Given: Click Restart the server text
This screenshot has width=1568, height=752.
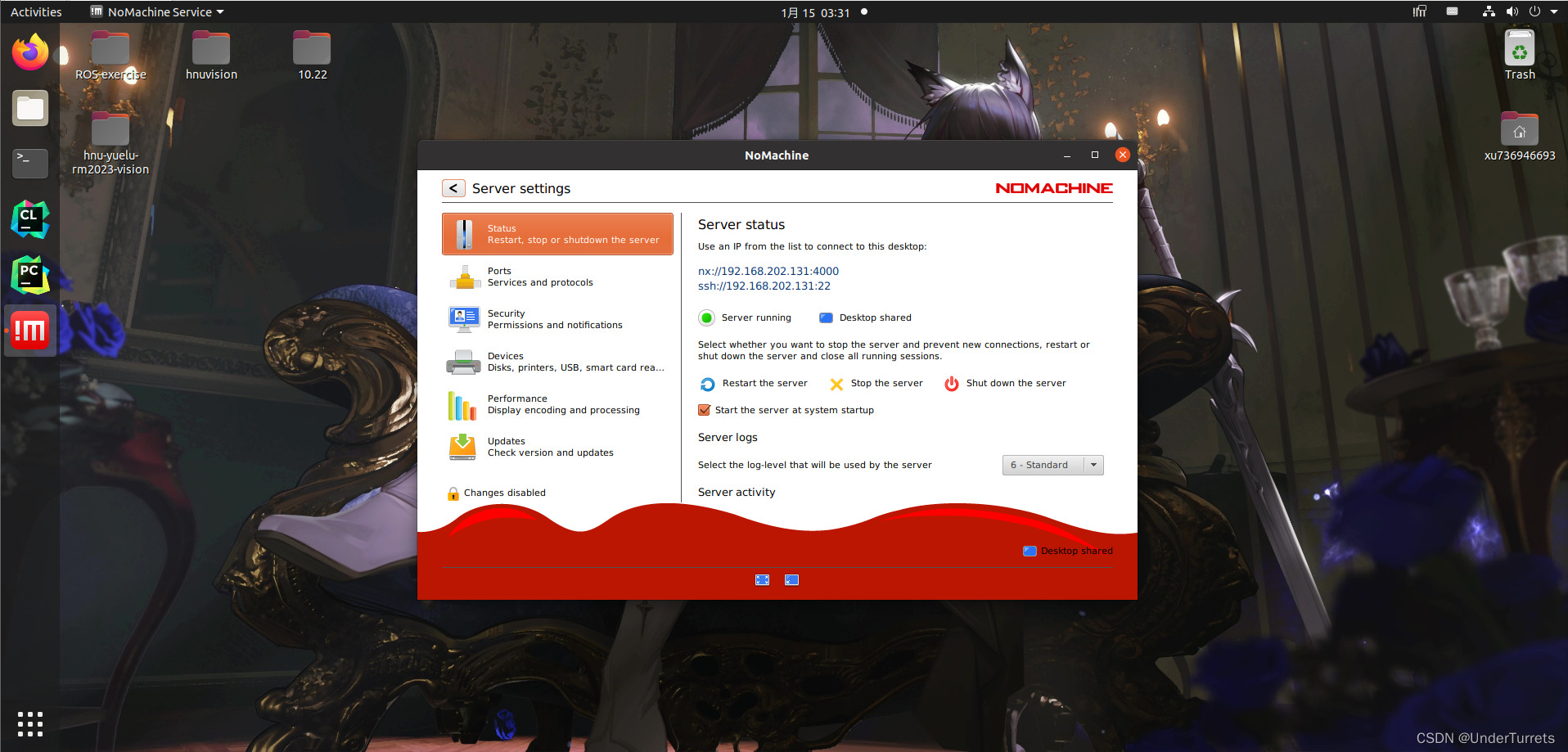Looking at the screenshot, I should coord(764,383).
